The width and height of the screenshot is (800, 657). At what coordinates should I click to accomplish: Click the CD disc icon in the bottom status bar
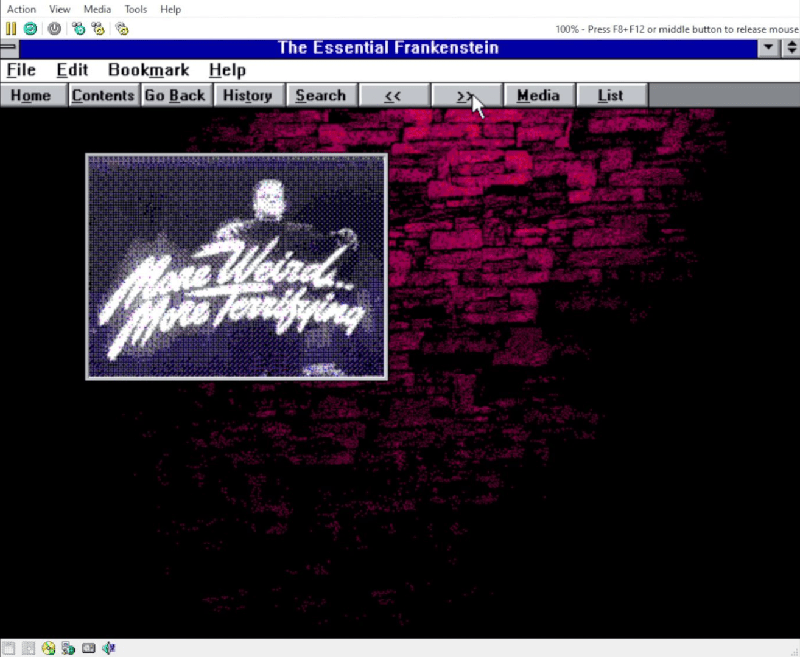(48, 648)
